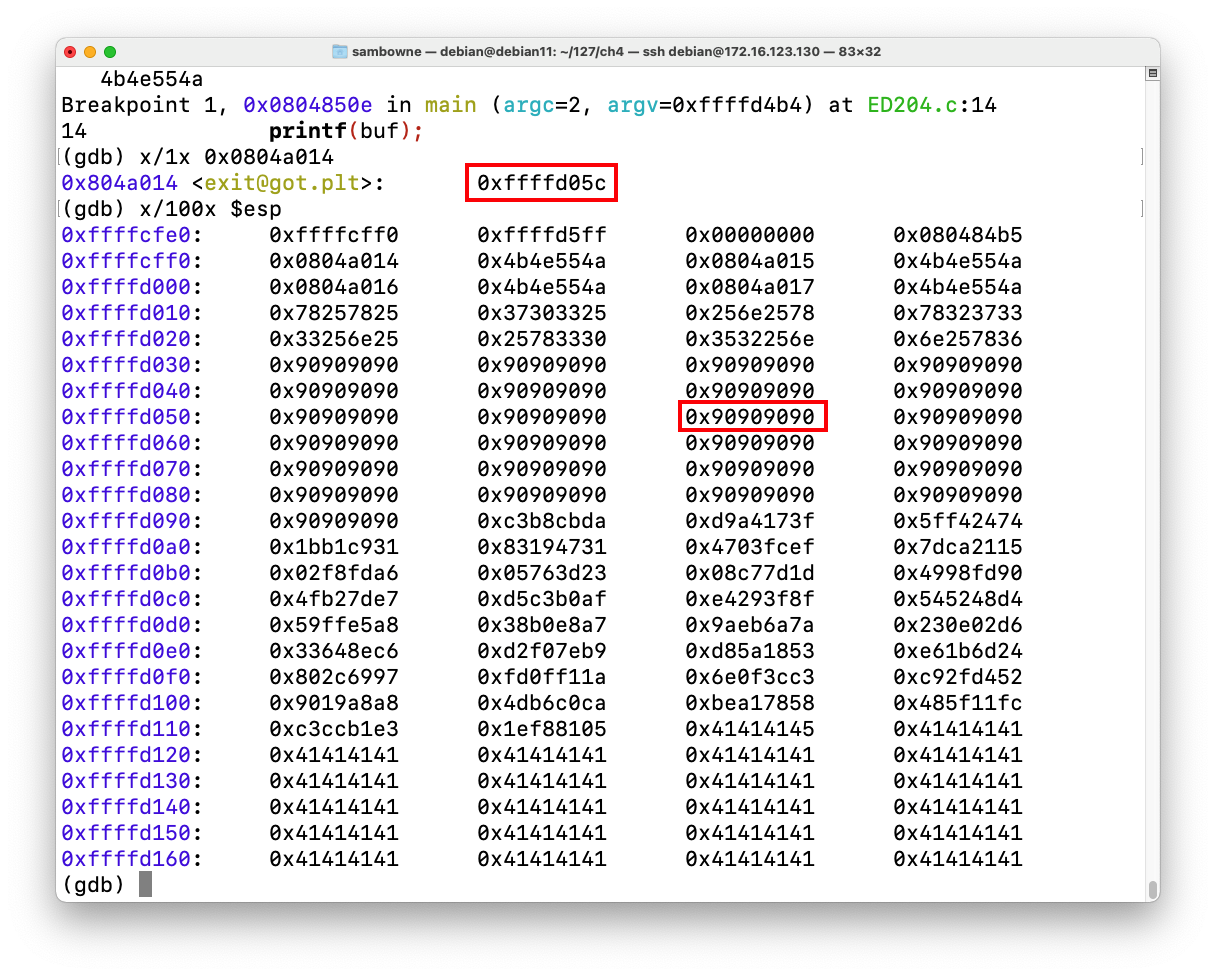Click the value 0x4998fd90
The width and height of the screenshot is (1216, 976).
pos(958,573)
